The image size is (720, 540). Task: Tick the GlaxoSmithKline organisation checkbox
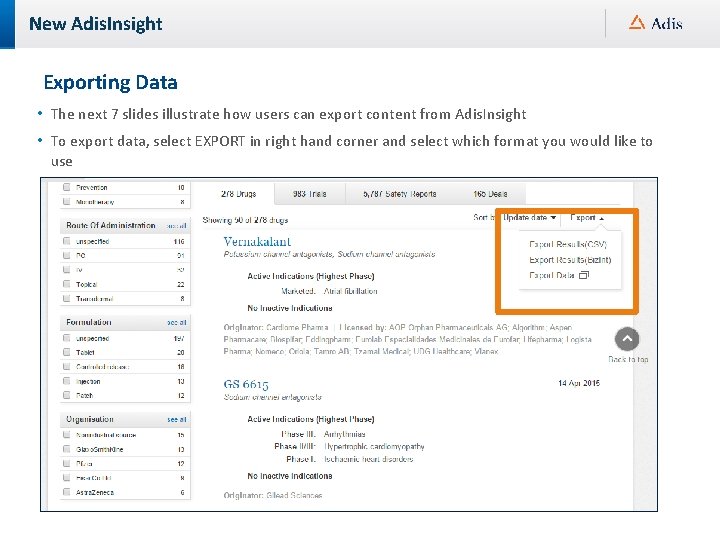click(67, 449)
